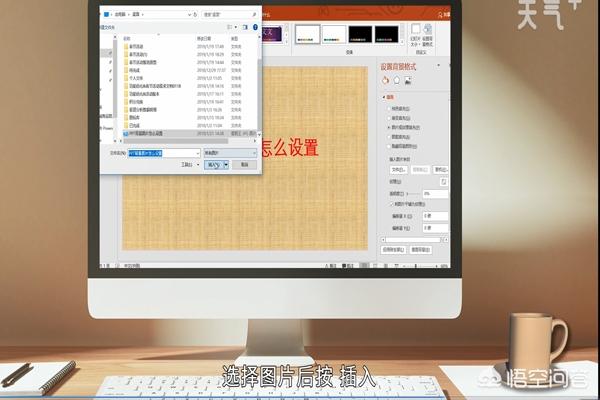
Task: Click the file name input field
Action: point(162,153)
